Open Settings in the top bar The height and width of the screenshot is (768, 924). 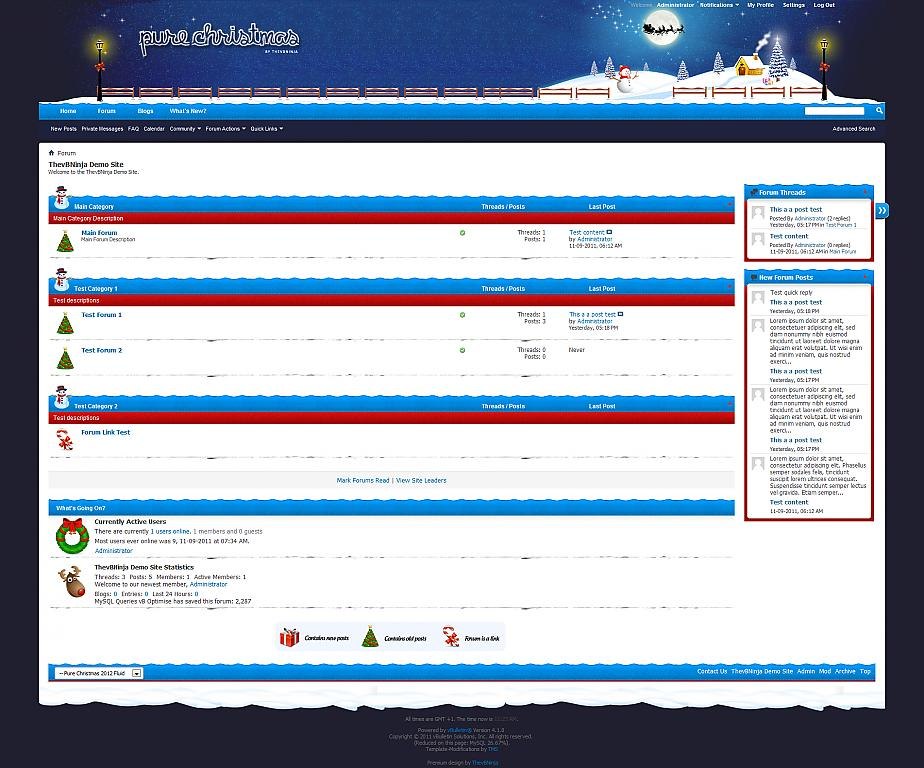793,5
